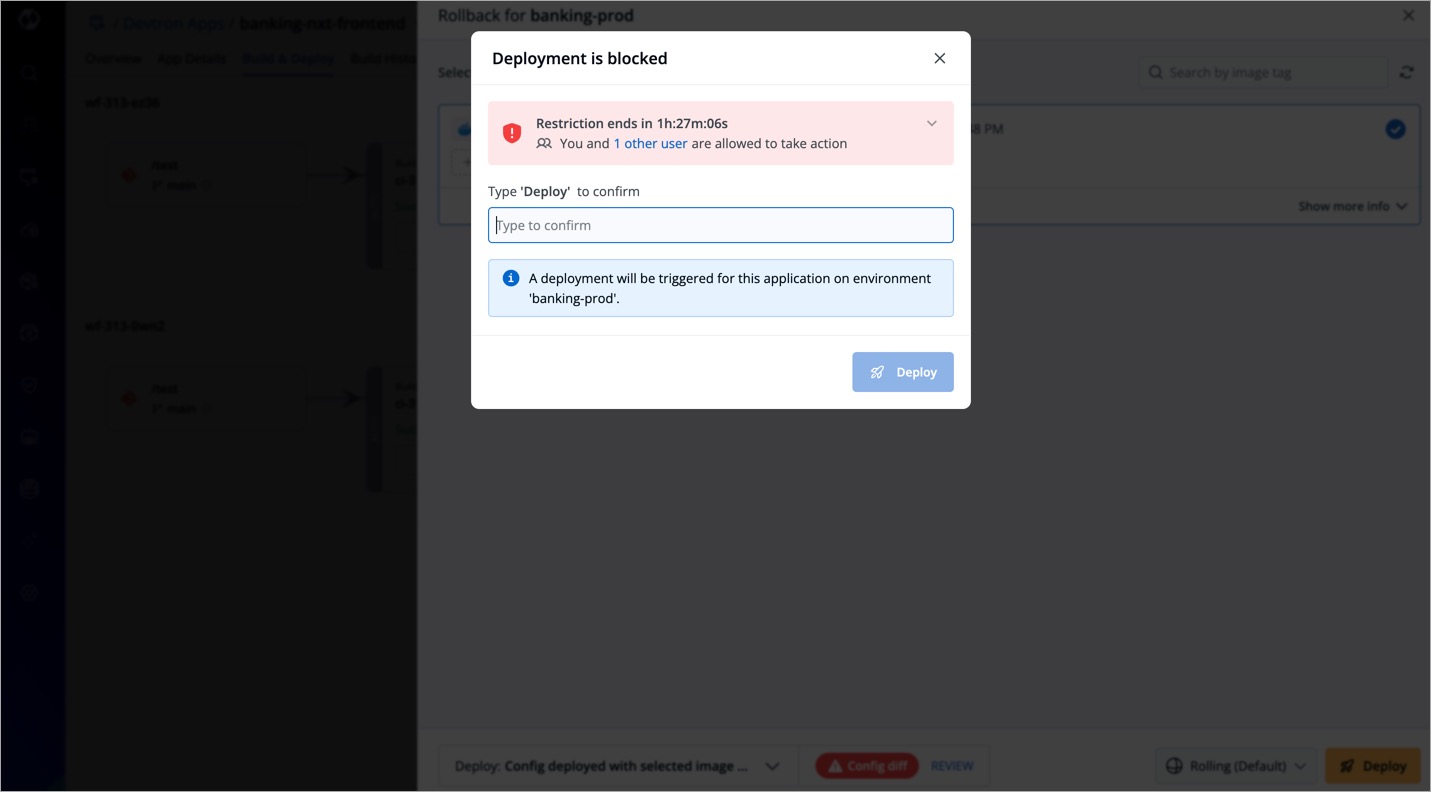Click the refresh icon next to image search
This screenshot has width=1431, height=792.
pos(1407,73)
